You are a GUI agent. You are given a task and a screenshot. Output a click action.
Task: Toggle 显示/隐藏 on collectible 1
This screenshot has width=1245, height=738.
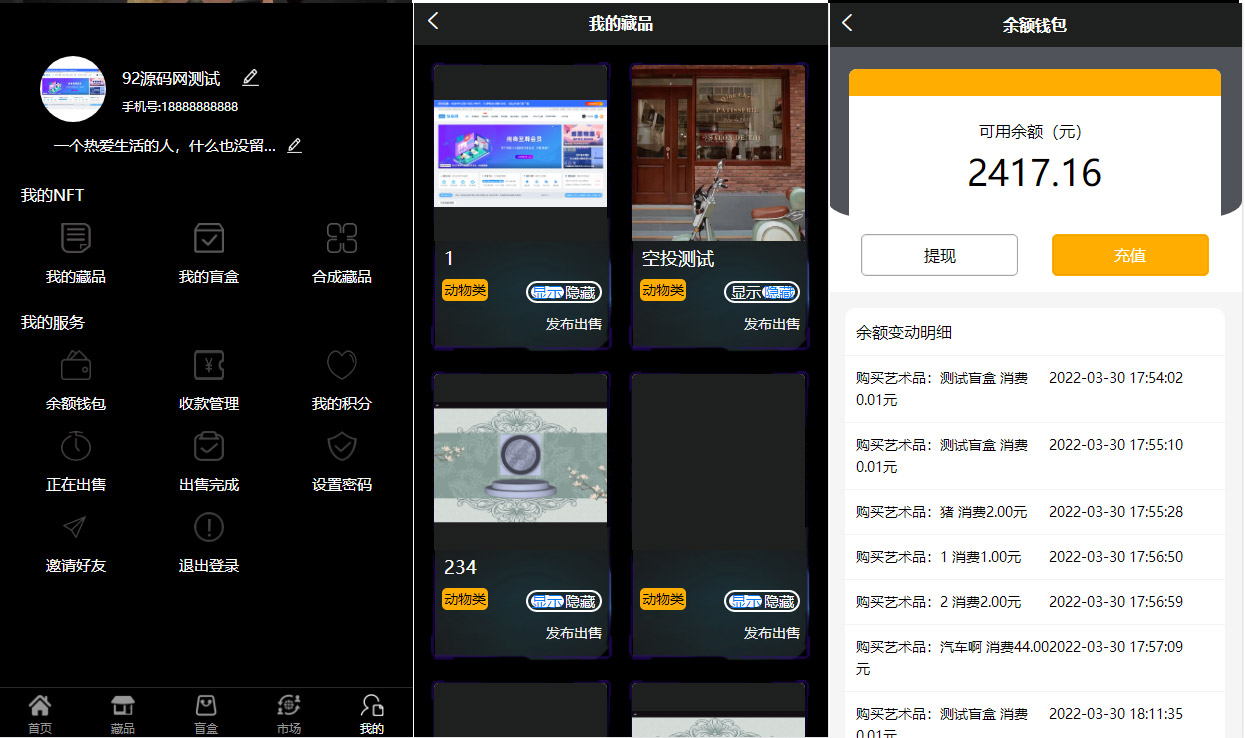coord(564,292)
